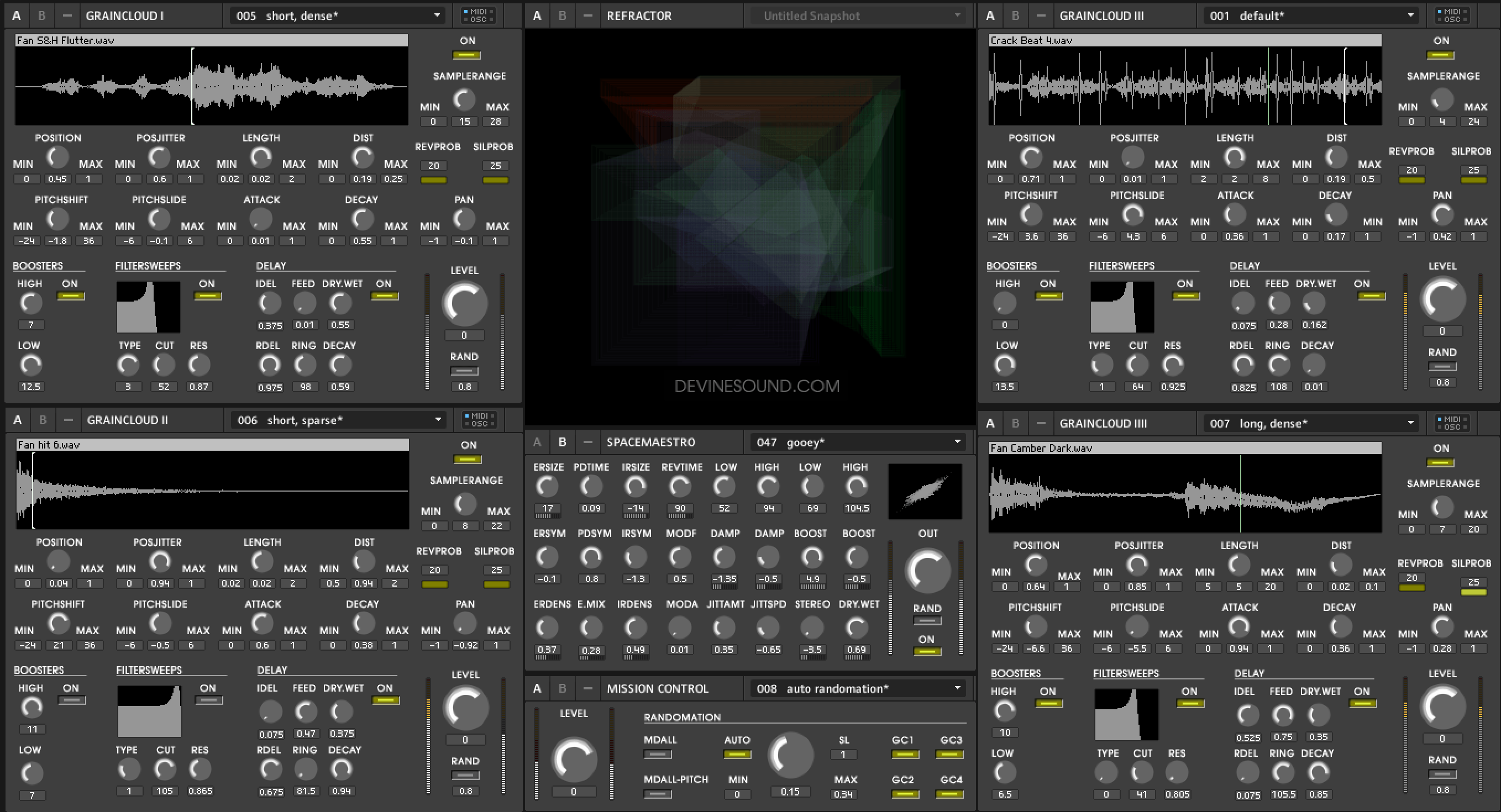Viewport: 1501px width, 812px height.
Task: Open Spacemaestro '047 gooey' preset dropdown
Action: click(858, 442)
